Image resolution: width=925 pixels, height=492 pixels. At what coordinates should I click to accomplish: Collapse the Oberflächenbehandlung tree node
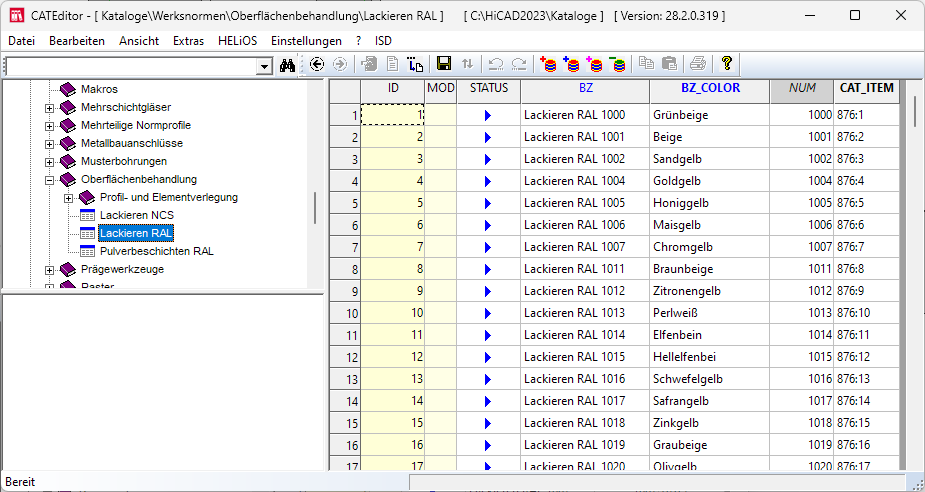pos(50,180)
